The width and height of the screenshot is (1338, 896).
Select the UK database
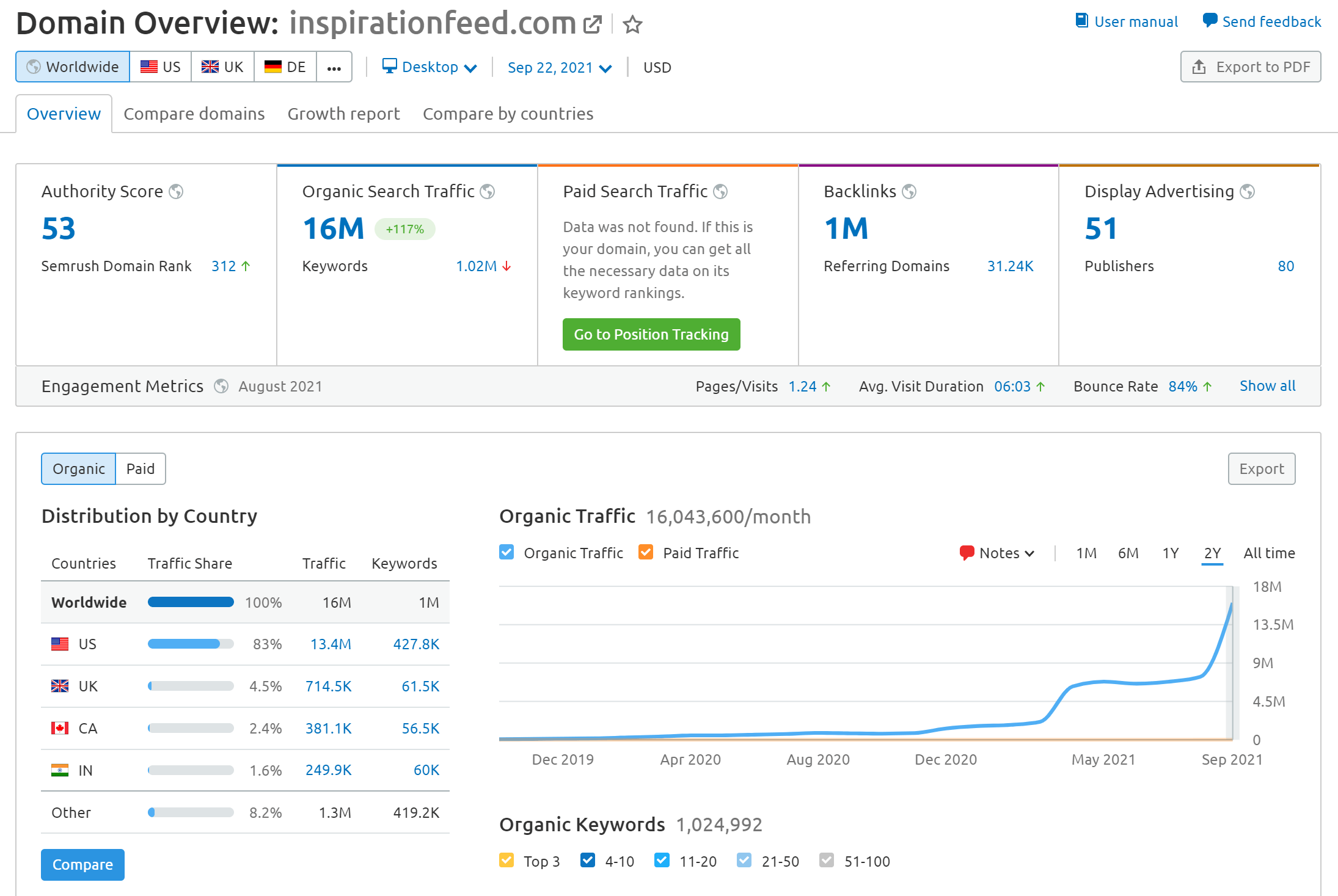[x=222, y=67]
